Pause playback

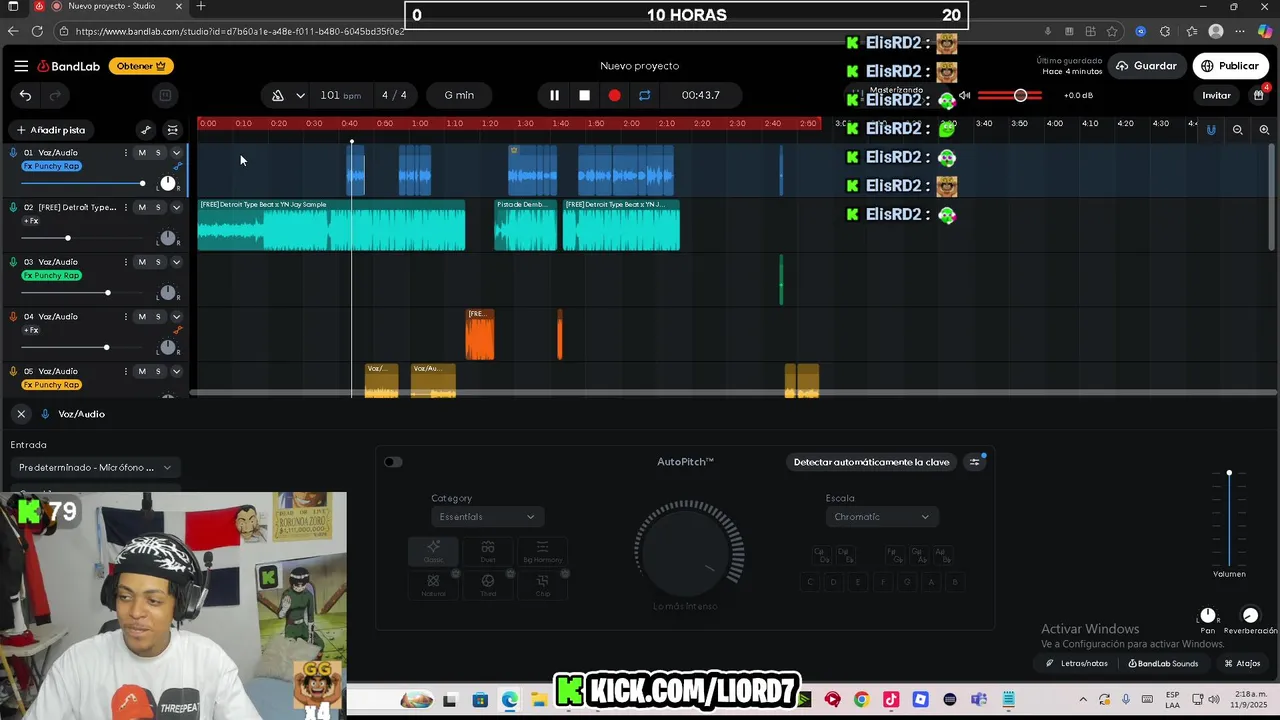554,95
